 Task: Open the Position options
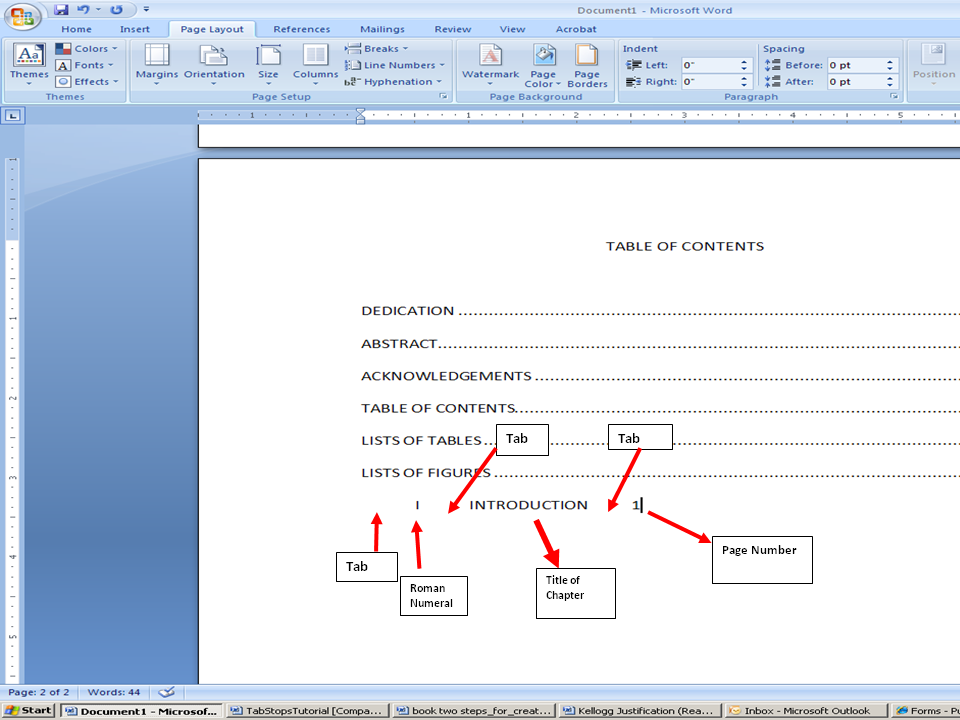934,64
